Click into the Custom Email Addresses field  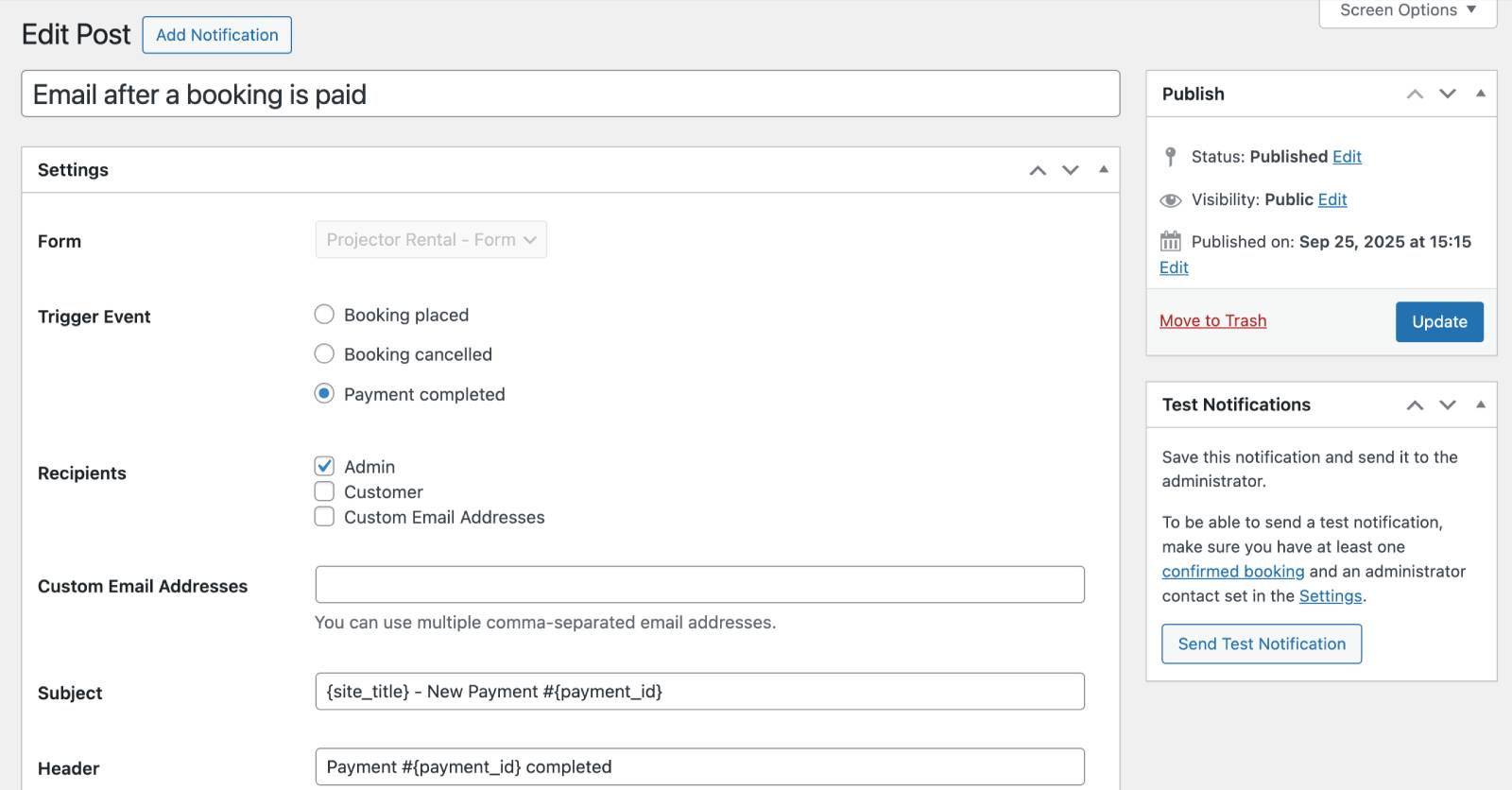point(699,585)
